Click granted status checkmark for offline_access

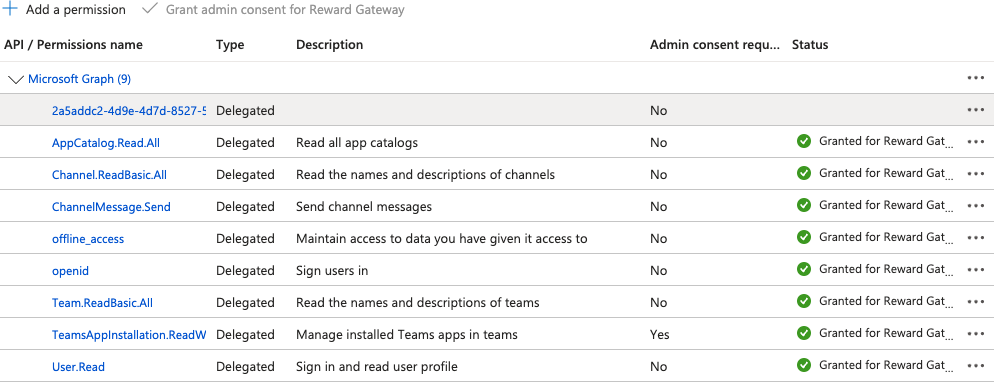[804, 237]
